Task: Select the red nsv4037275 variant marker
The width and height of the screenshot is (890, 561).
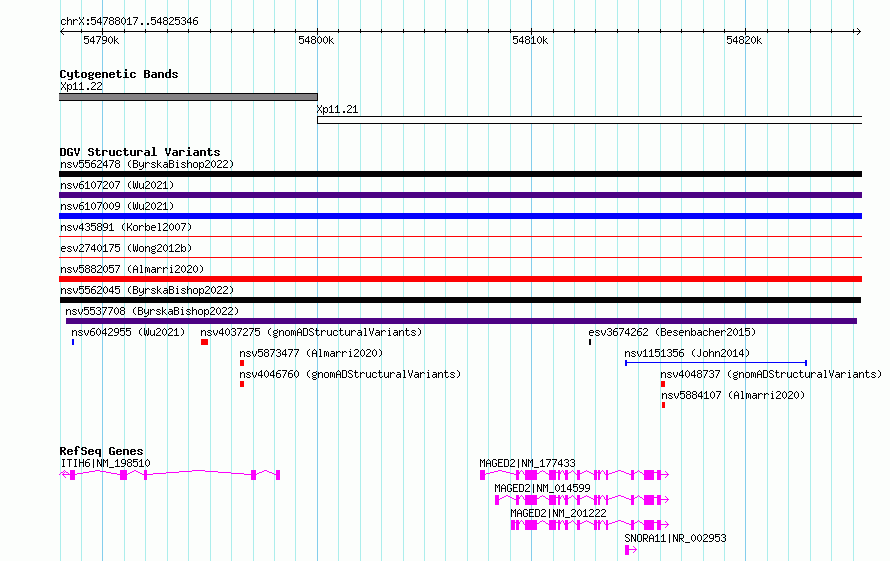Action: pos(204,342)
